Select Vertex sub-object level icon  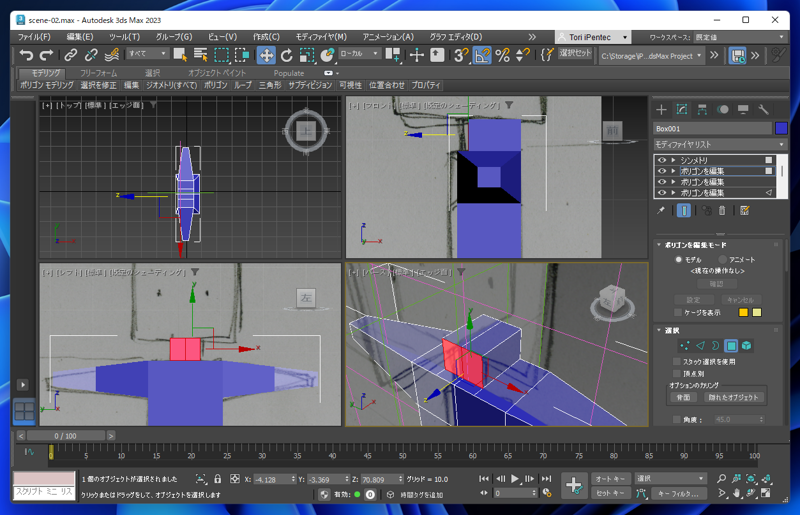click(x=684, y=346)
